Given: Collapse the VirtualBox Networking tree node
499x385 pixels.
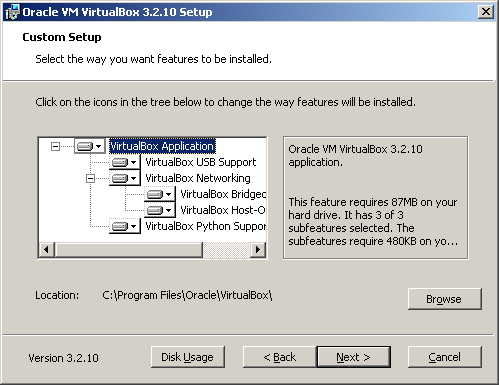Looking at the screenshot, I should tap(90, 178).
